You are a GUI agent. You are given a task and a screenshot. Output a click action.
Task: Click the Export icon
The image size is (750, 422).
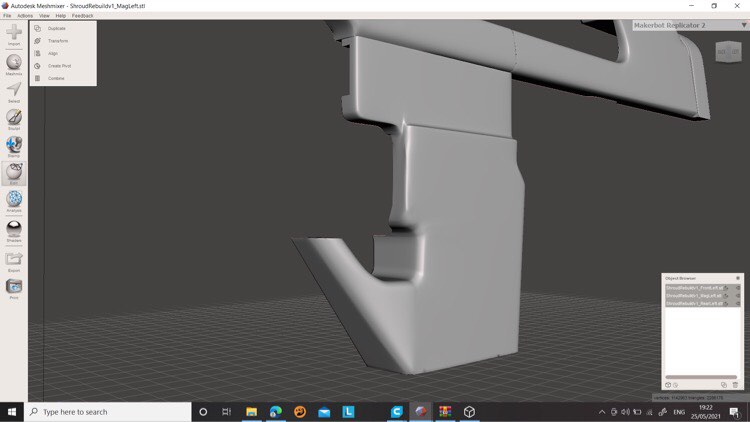tap(14, 260)
